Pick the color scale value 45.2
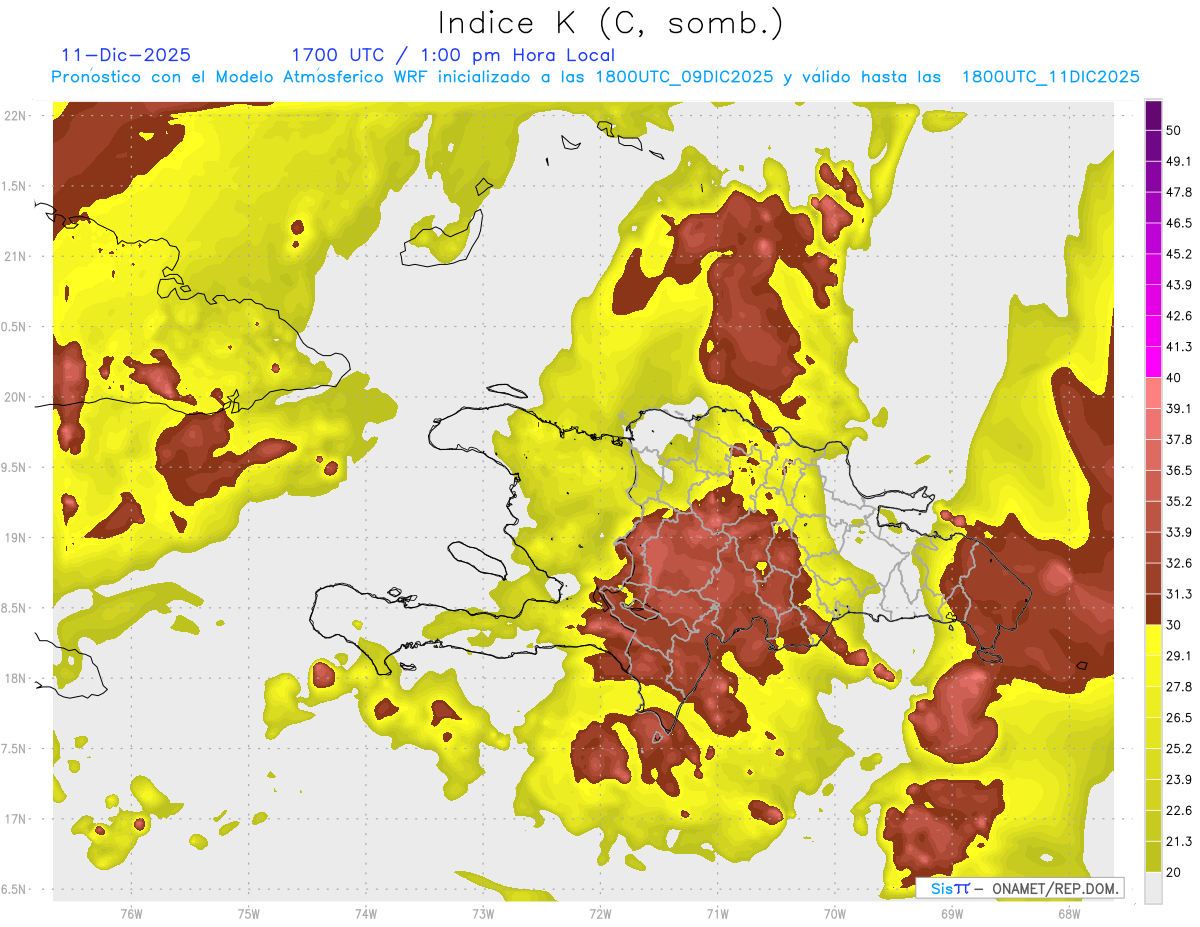1200x927 pixels. 1179,254
